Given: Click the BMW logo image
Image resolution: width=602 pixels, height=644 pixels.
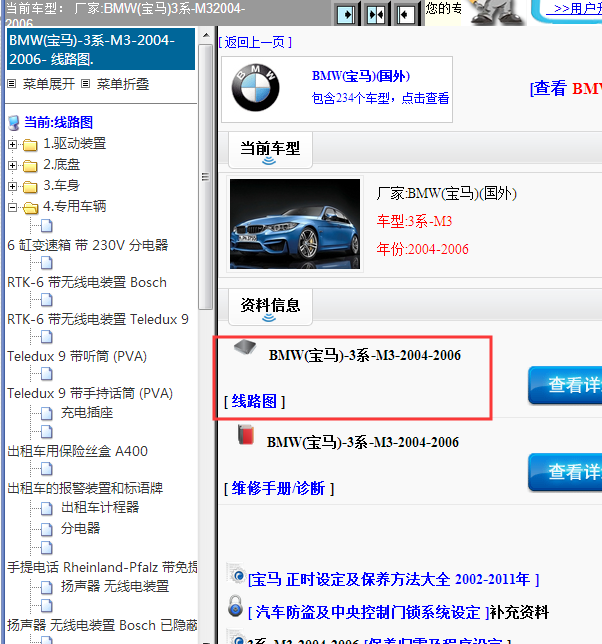Looking at the screenshot, I should pos(255,87).
